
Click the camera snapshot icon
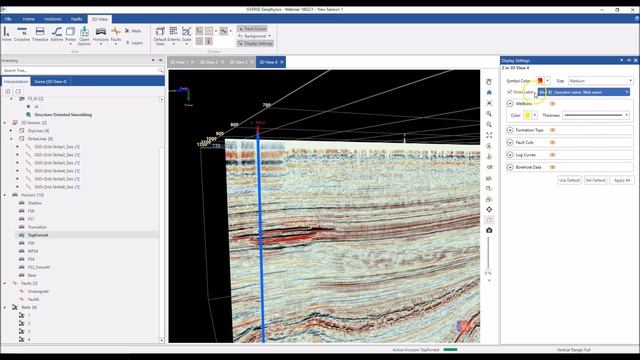(x=489, y=231)
